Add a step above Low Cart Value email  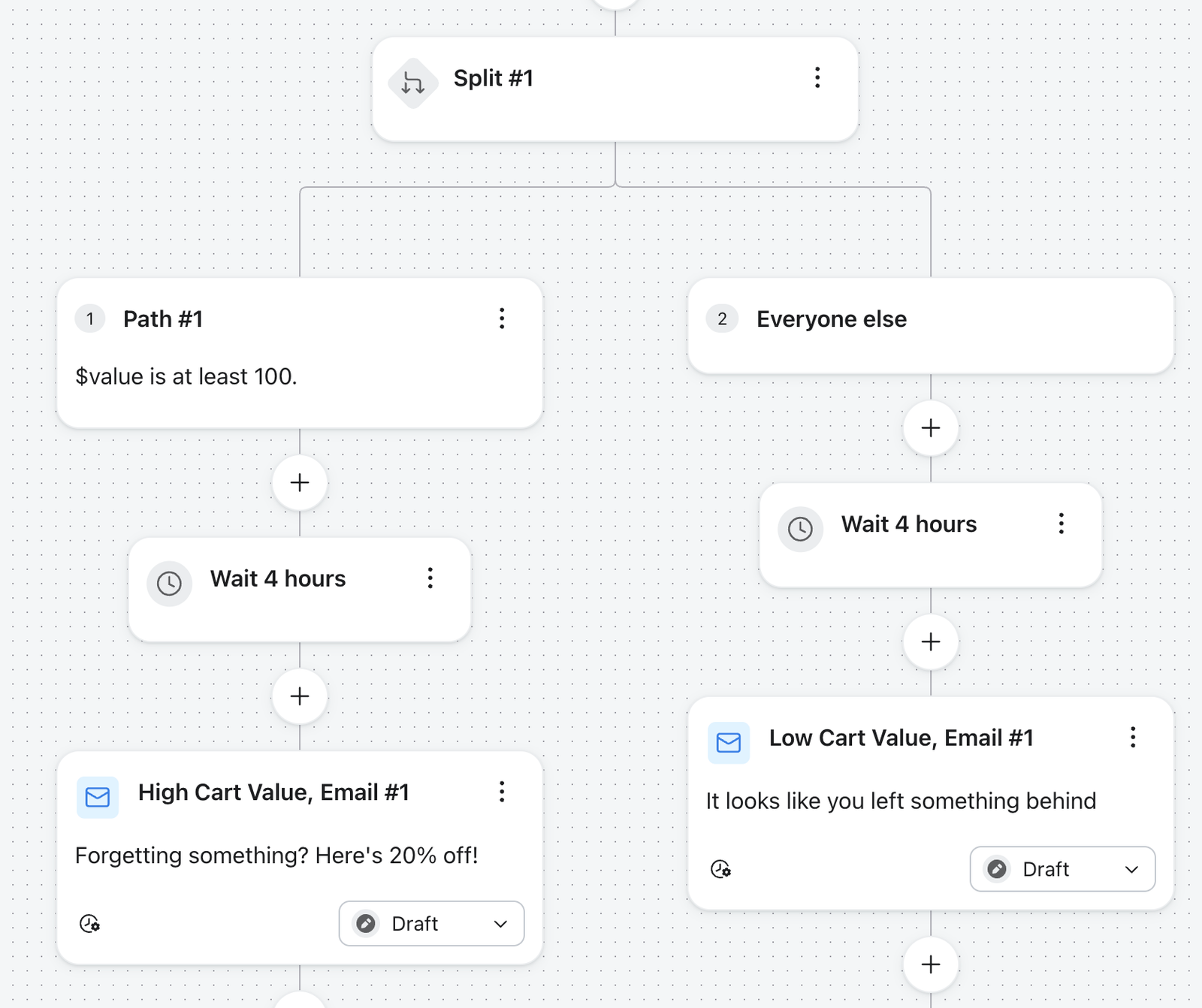point(931,641)
